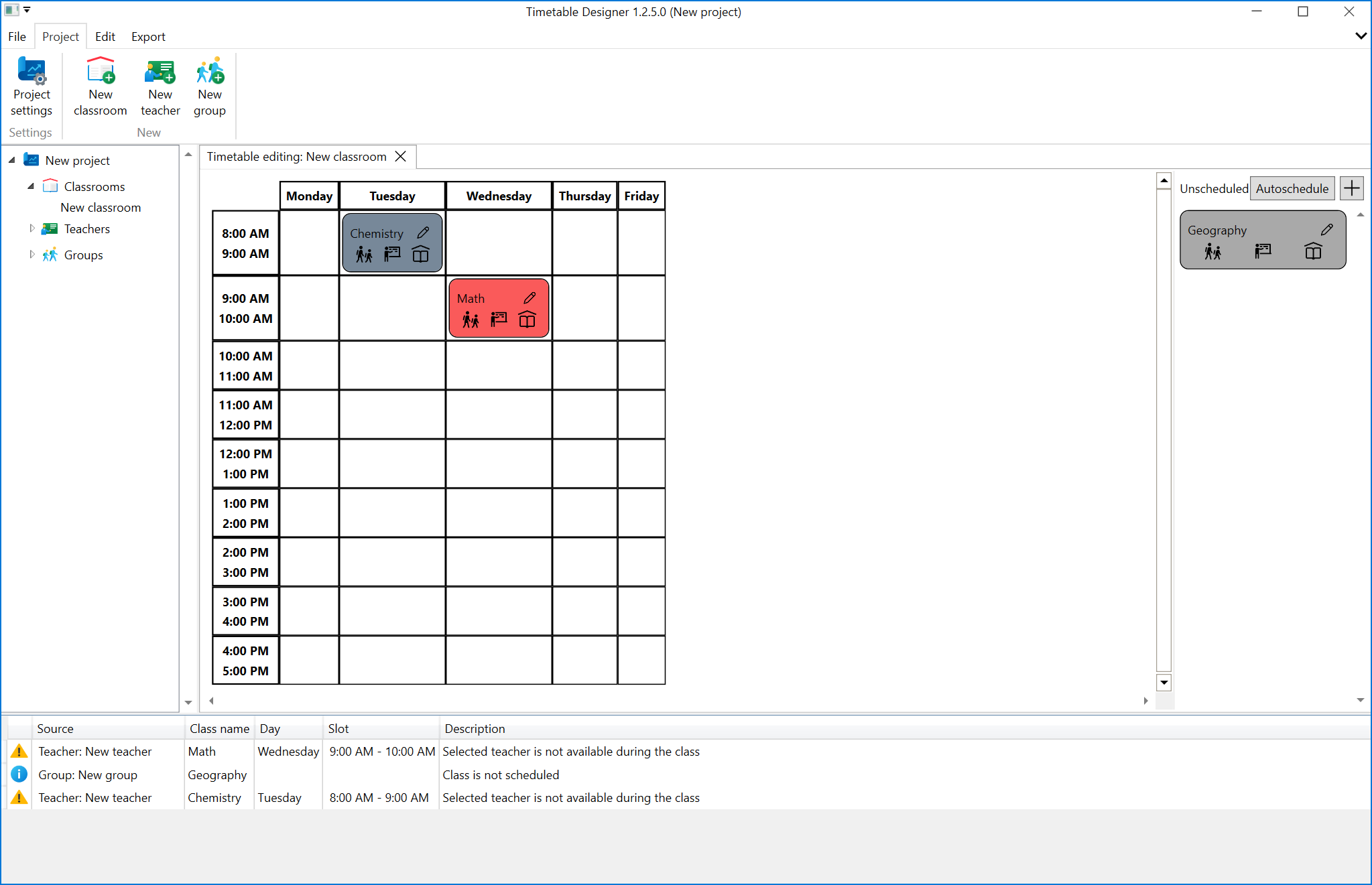The image size is (1372, 885).
Task: Add a new class with plus button
Action: coord(1351,188)
